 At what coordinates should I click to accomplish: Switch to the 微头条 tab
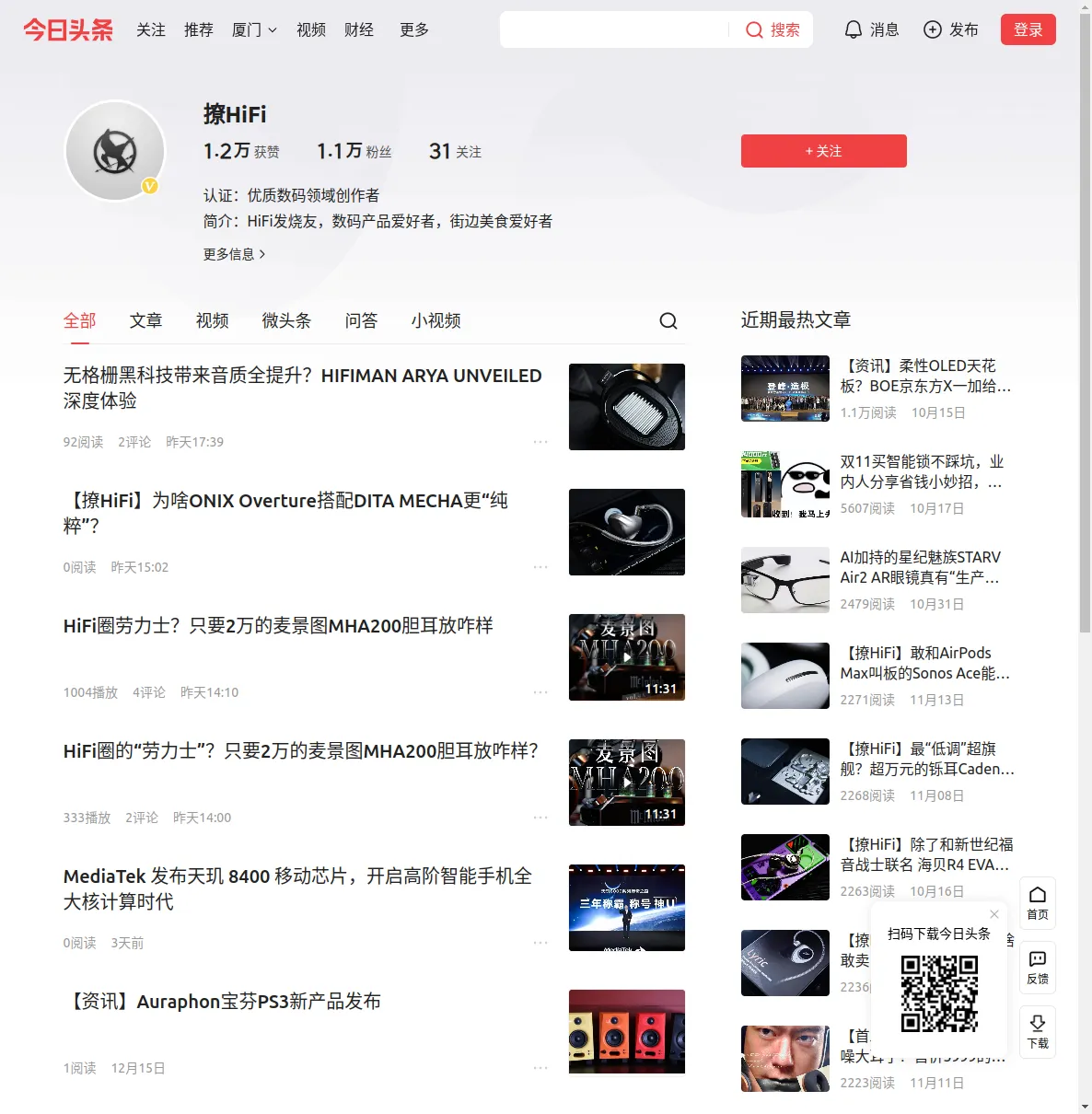point(287,320)
